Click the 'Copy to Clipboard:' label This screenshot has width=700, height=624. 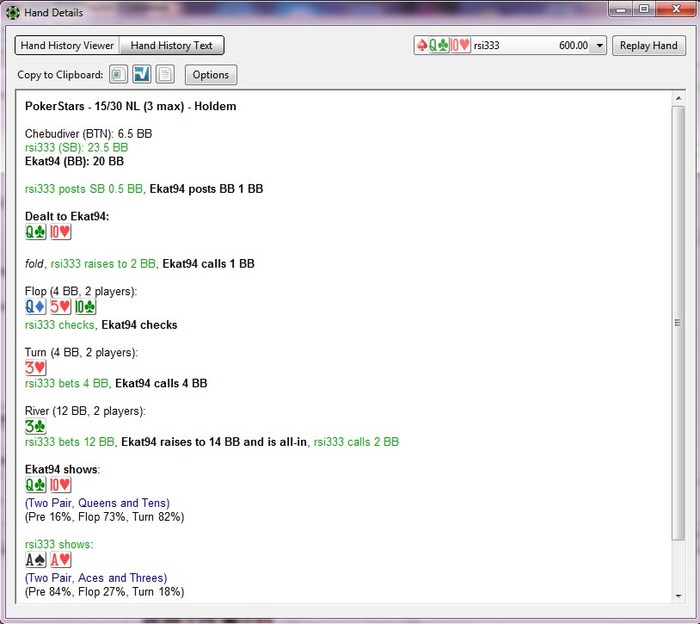pyautogui.click(x=60, y=75)
